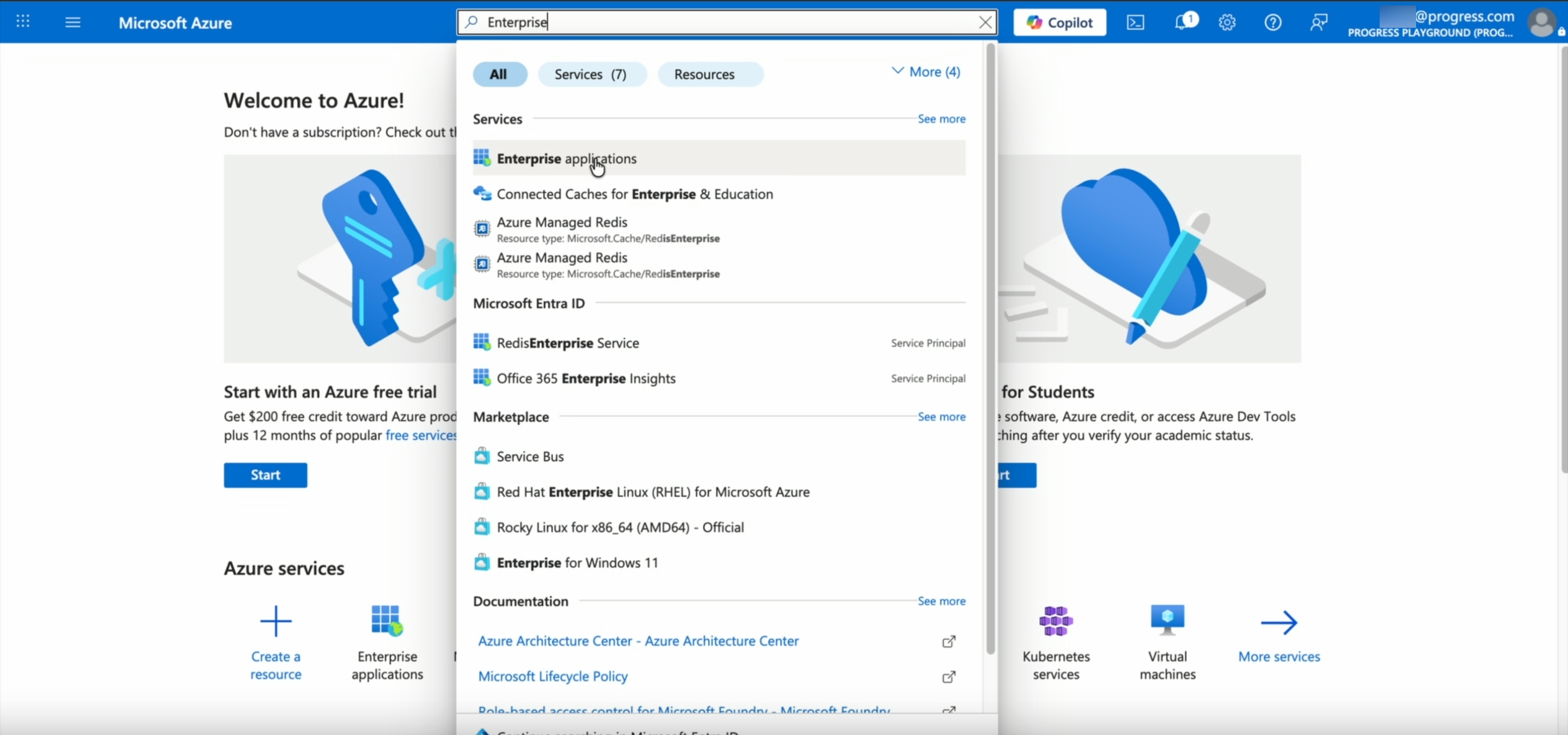
Task: Open the app launcher grid icon
Action: click(22, 22)
